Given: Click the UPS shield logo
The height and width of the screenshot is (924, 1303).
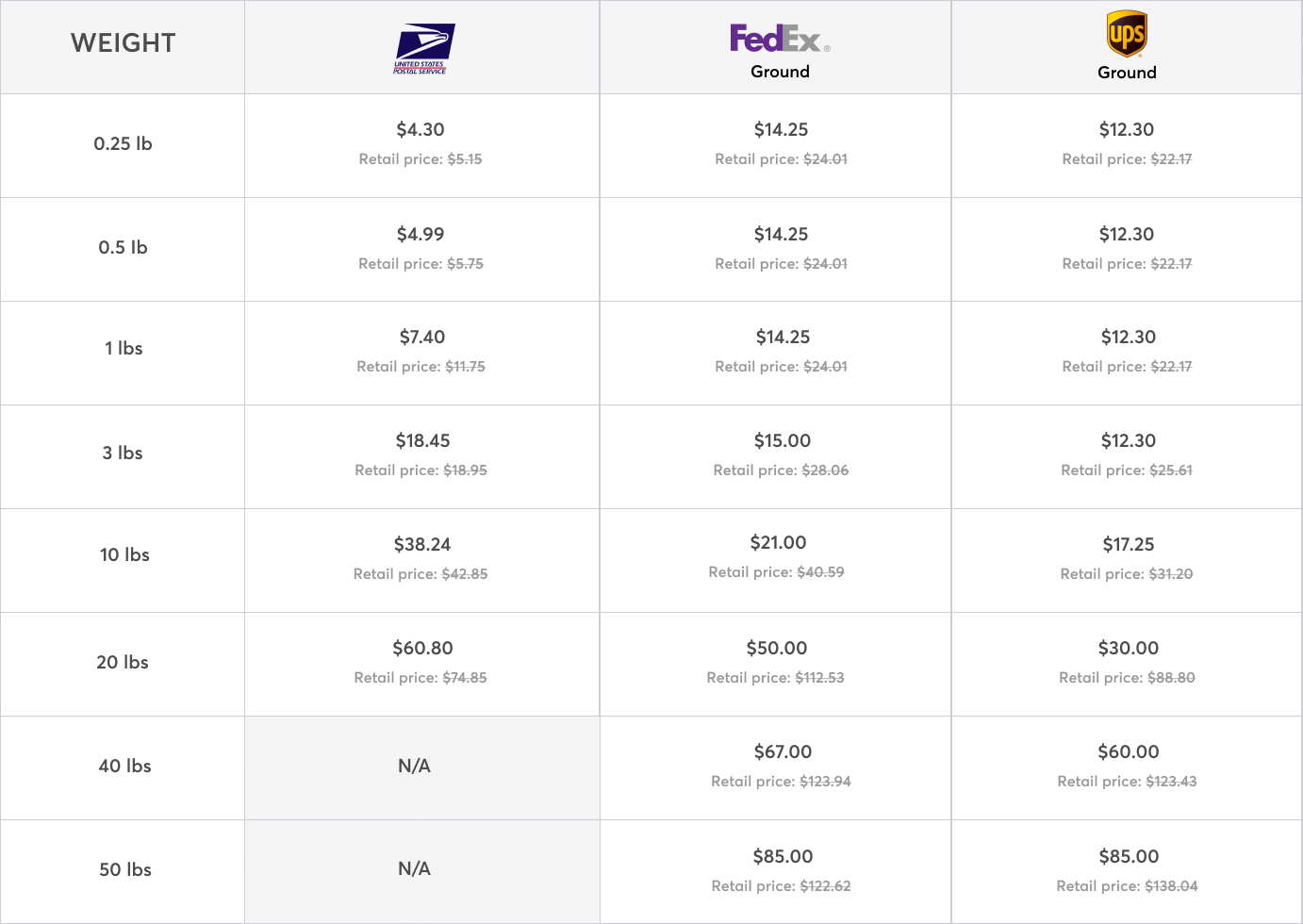Looking at the screenshot, I should pos(1126,36).
